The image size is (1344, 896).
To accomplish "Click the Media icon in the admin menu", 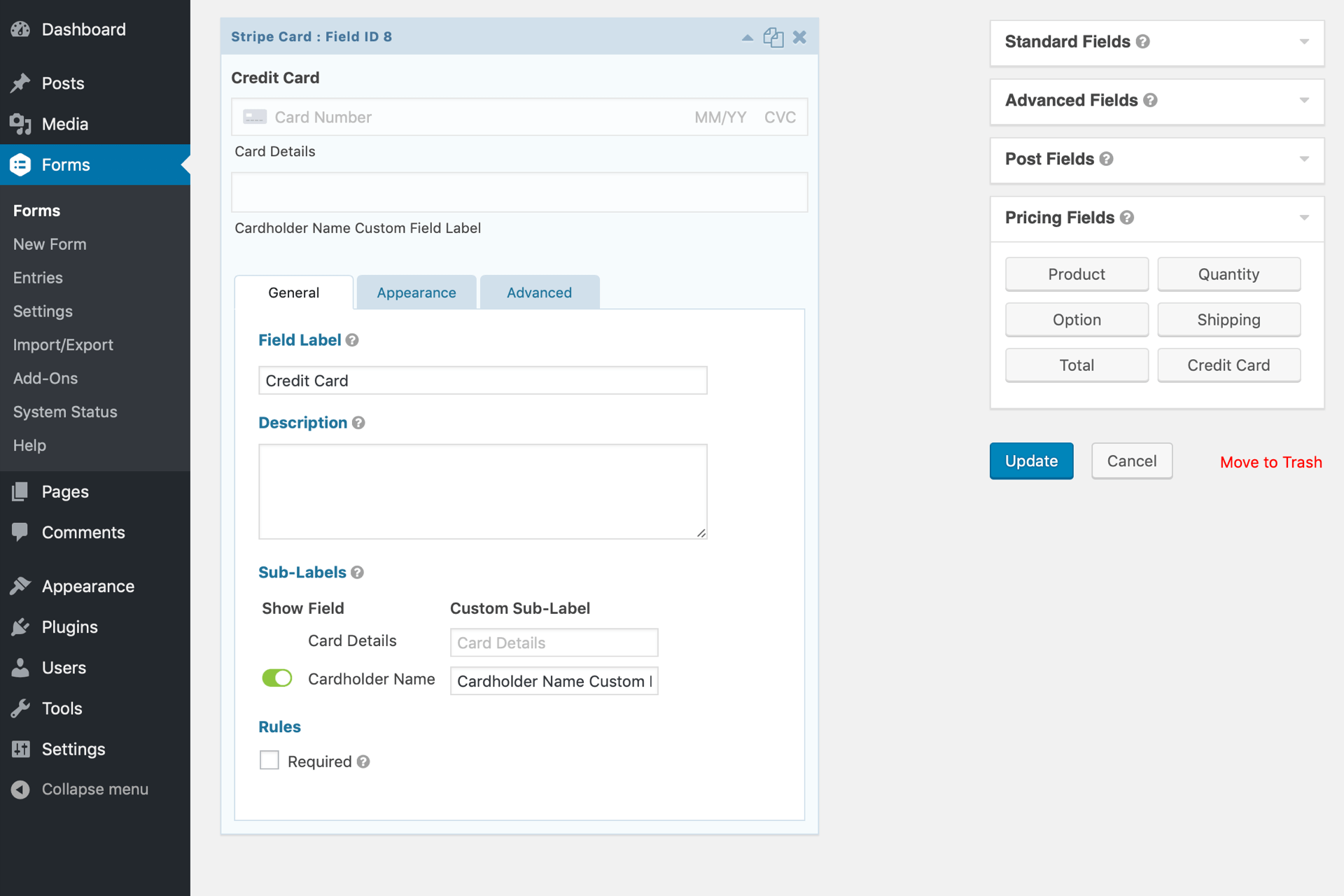I will pyautogui.click(x=20, y=124).
